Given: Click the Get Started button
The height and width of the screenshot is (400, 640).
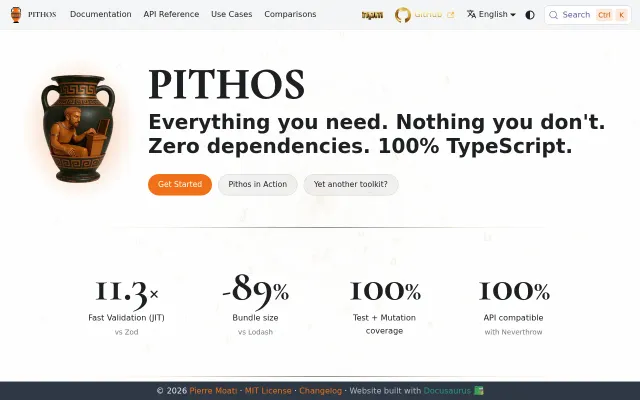Looking at the screenshot, I should tap(180, 184).
